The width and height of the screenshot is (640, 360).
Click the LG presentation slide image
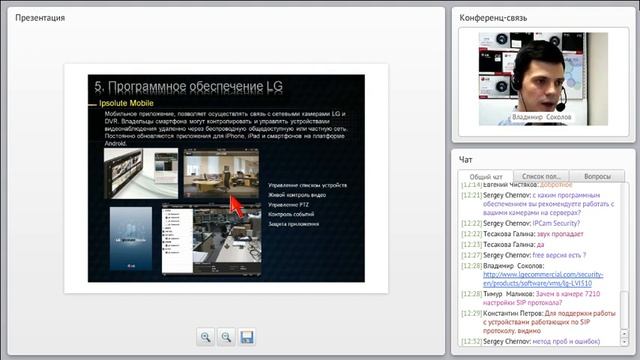coord(226,178)
